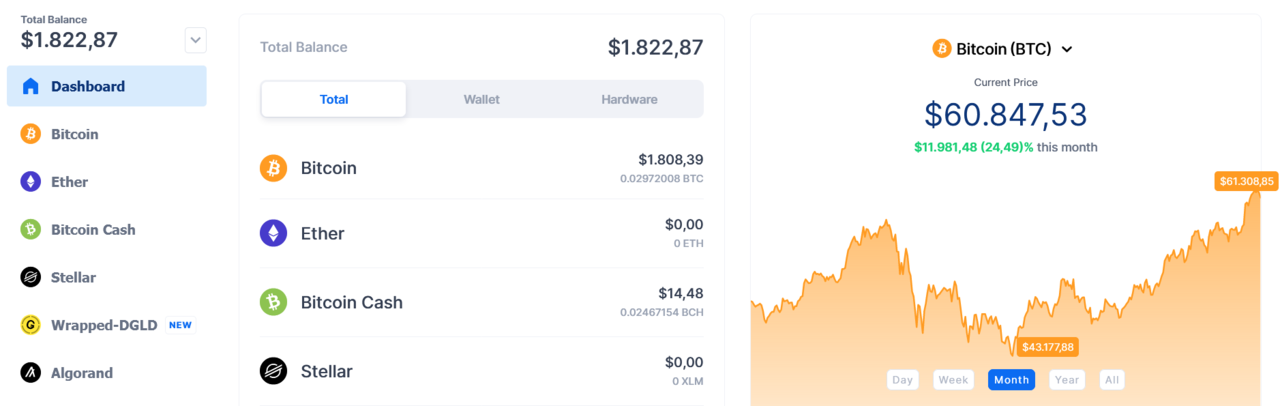Click the $43.177,88 low price label
This screenshot has width=1280, height=406.
tap(1047, 347)
